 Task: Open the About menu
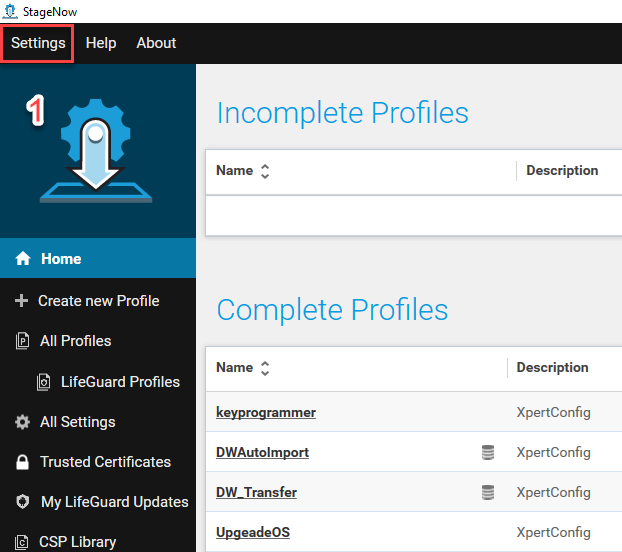(x=156, y=43)
